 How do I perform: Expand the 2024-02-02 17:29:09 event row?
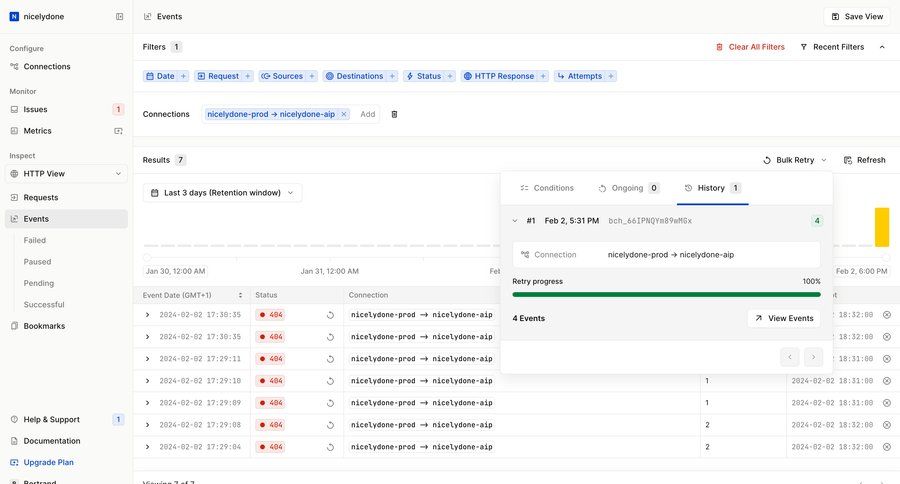(x=148, y=403)
